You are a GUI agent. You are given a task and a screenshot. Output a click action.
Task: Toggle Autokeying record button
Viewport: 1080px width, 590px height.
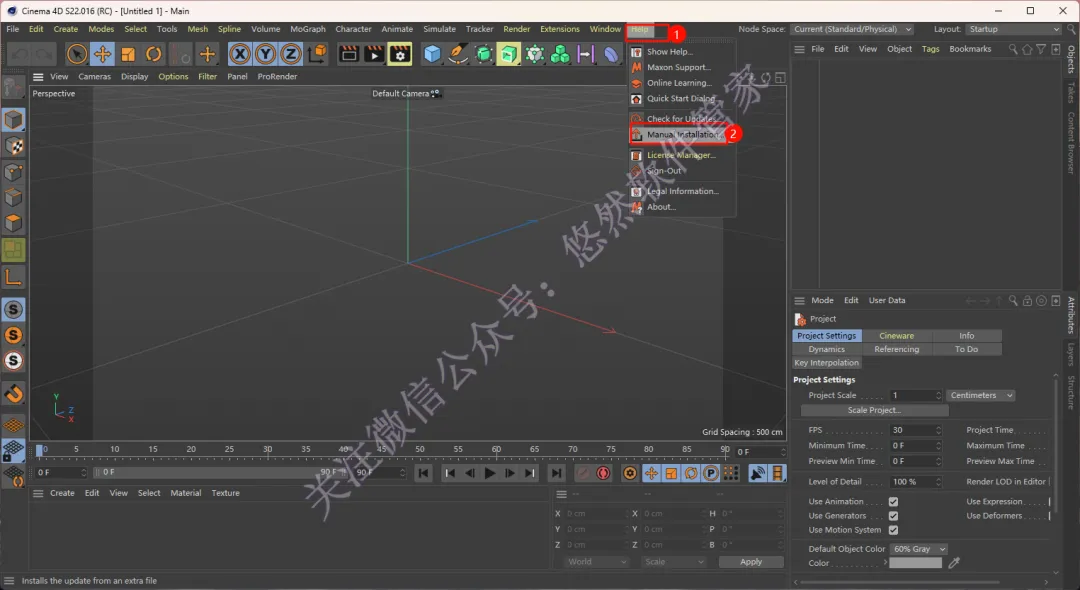point(603,473)
